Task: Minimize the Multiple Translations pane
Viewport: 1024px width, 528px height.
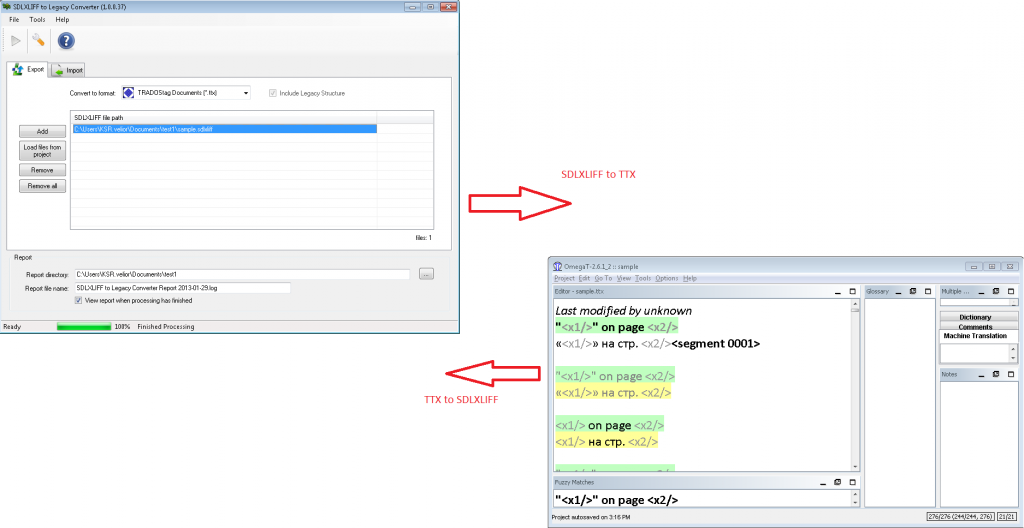Action: pos(981,291)
